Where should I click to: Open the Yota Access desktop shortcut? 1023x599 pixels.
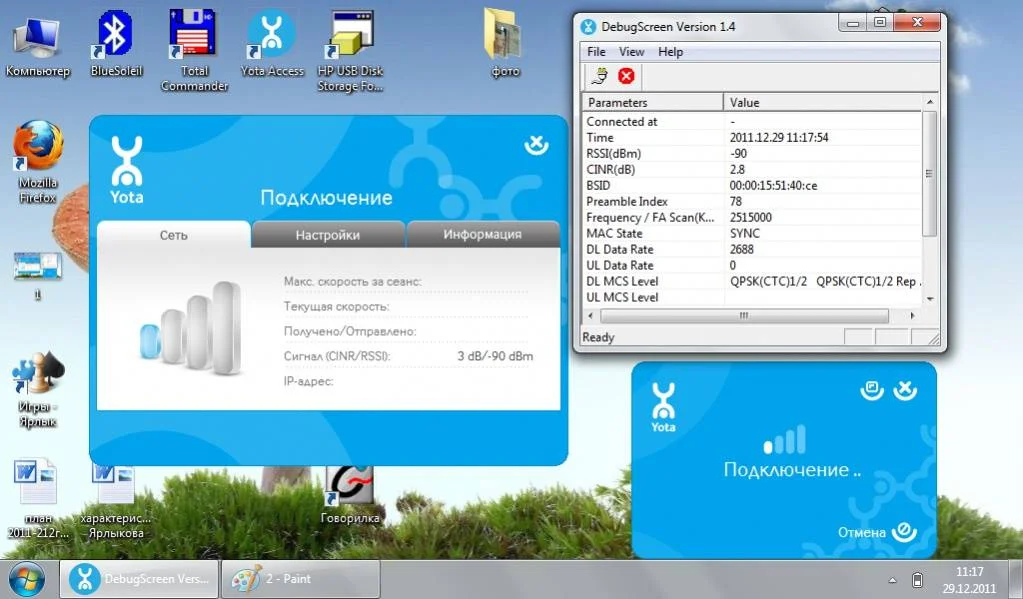pos(271,43)
